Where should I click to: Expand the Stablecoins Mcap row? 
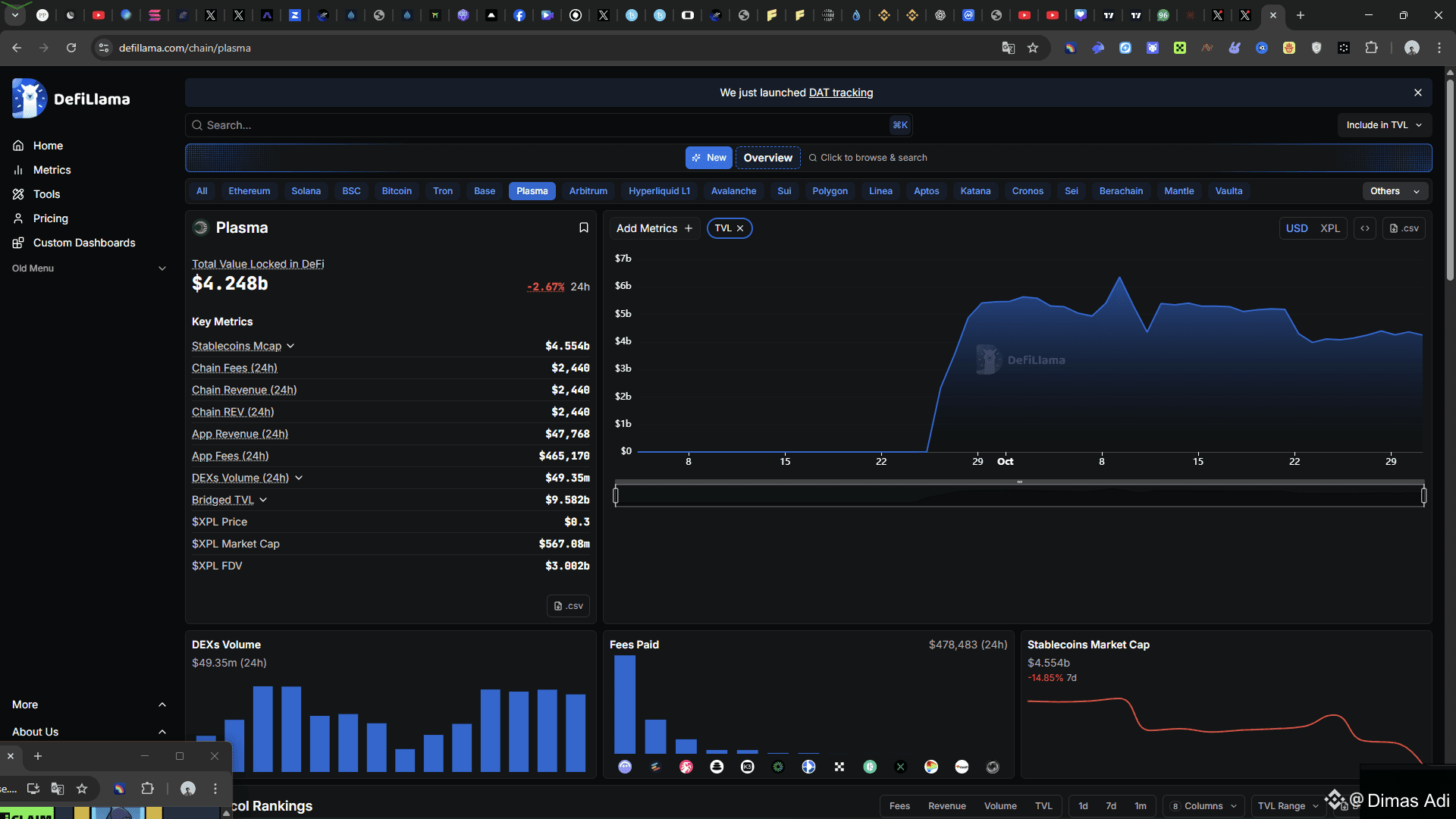[x=290, y=346]
